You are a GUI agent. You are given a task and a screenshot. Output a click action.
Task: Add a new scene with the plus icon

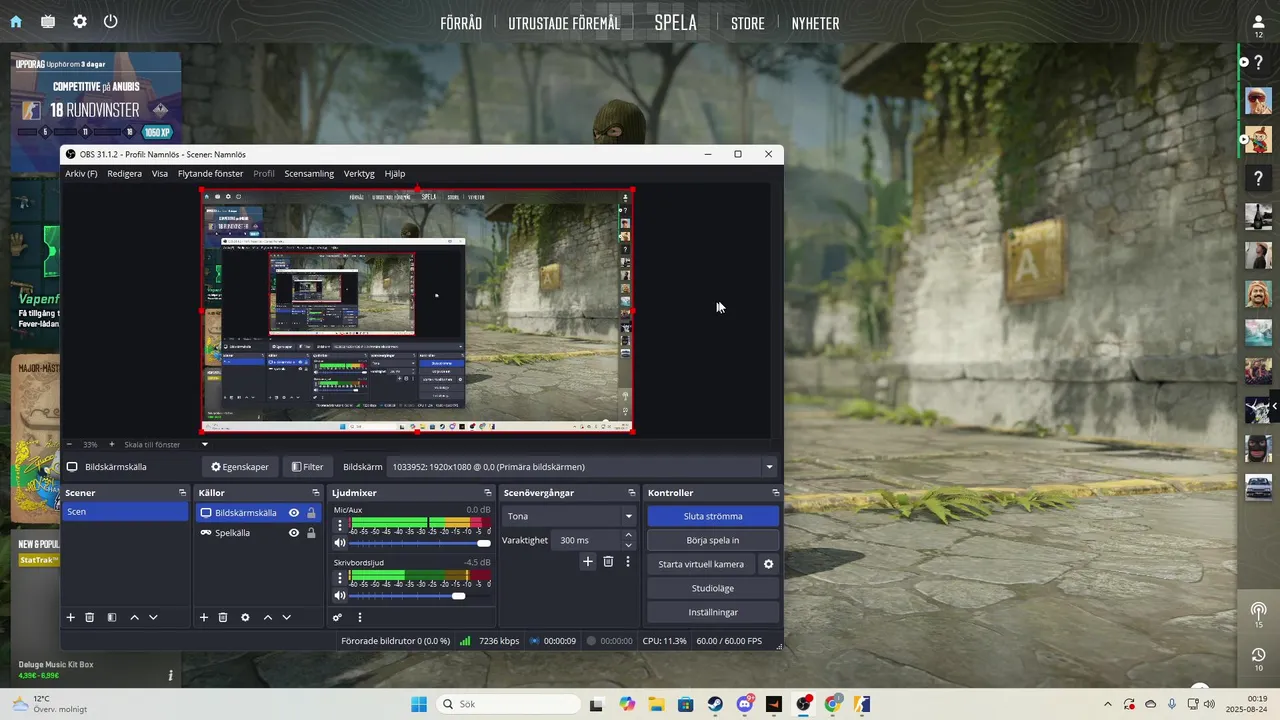tap(71, 618)
